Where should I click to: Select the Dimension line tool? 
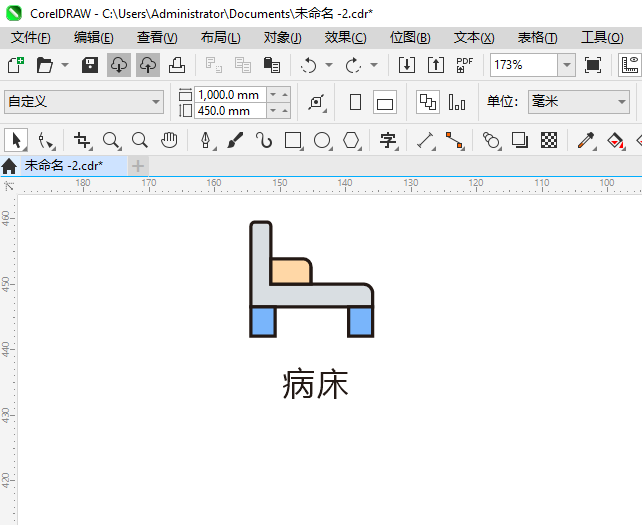point(425,140)
